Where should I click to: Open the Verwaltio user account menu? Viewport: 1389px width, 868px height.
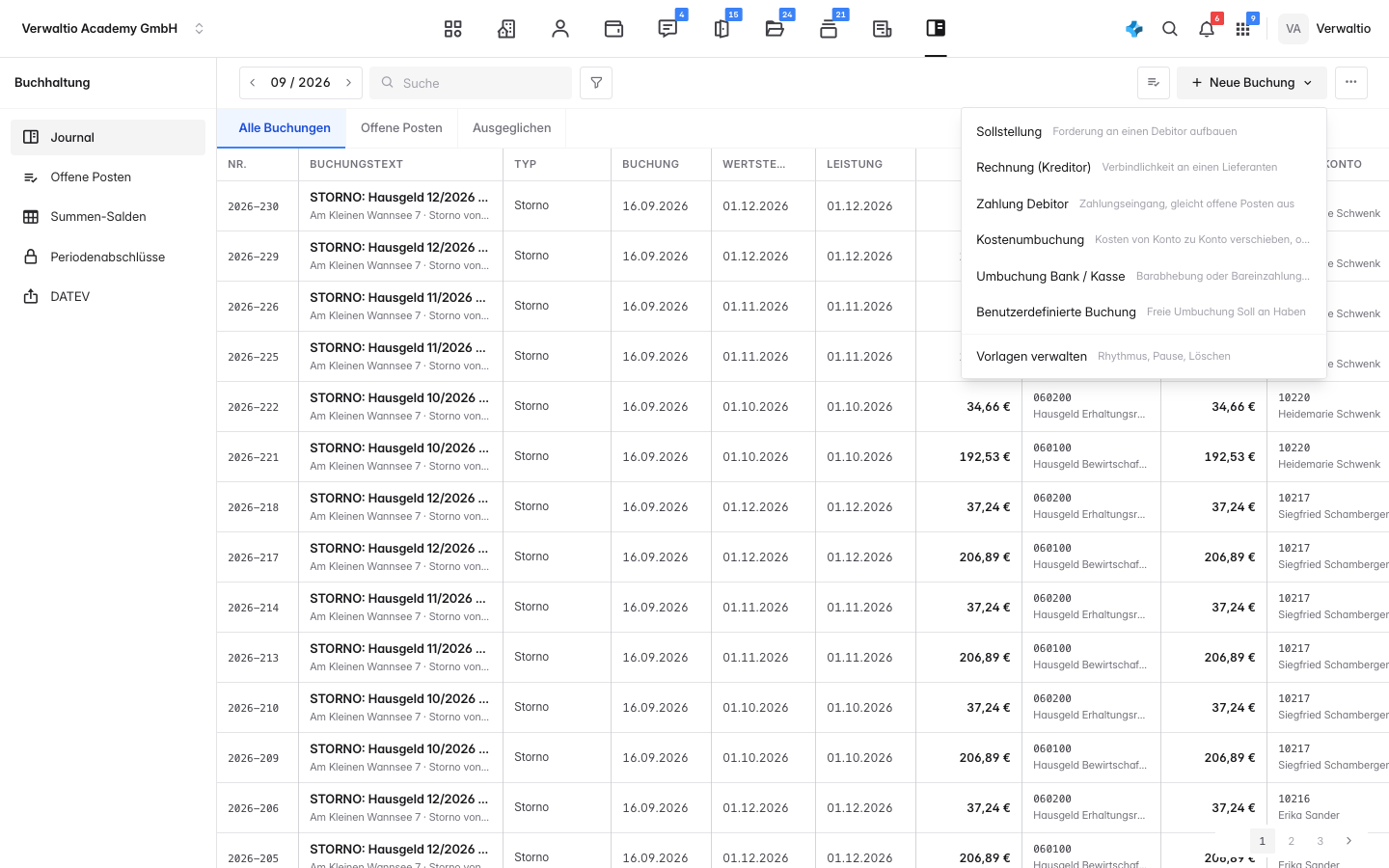click(1325, 29)
